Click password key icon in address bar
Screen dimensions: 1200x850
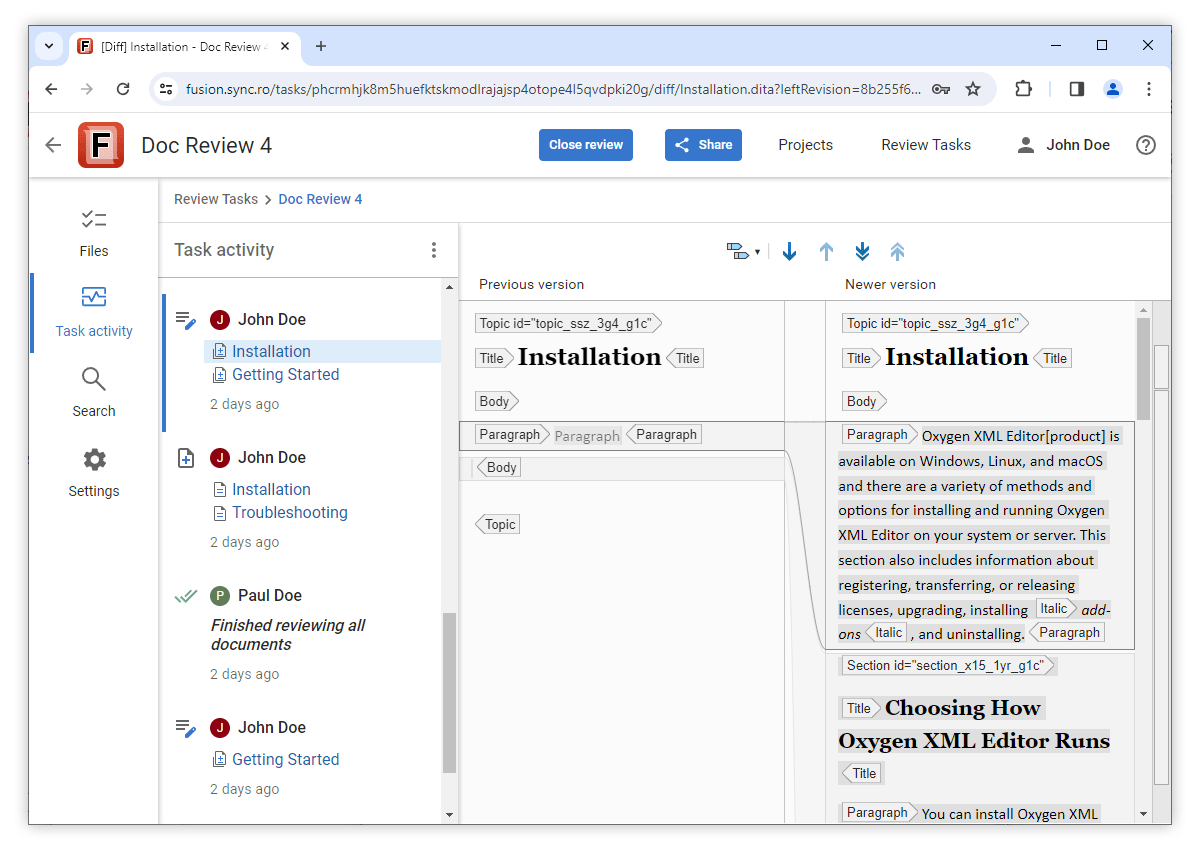(x=940, y=89)
